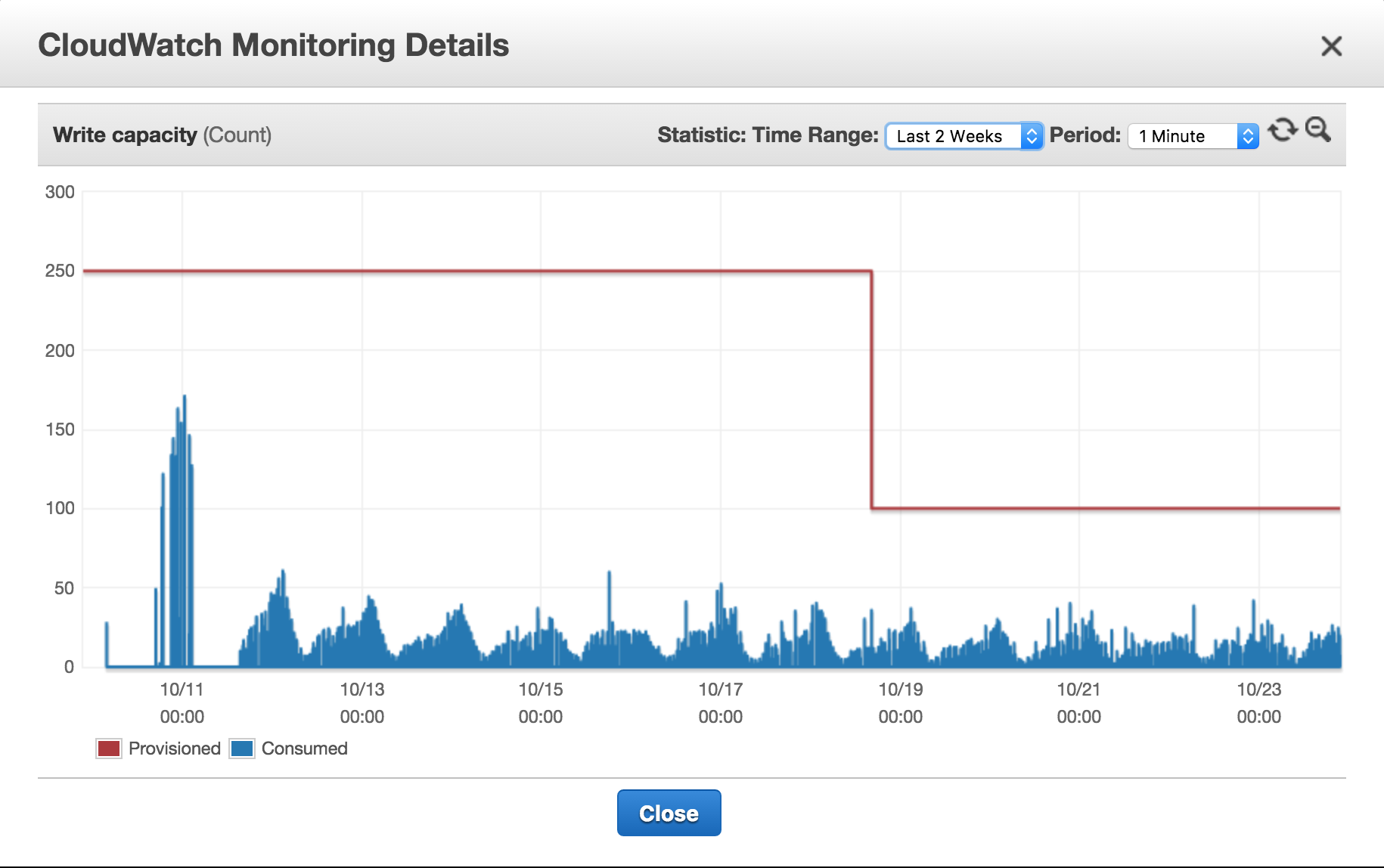Open the Time Range 'Last 2 Weeks' dropdown
The height and width of the screenshot is (868, 1384).
(x=964, y=136)
